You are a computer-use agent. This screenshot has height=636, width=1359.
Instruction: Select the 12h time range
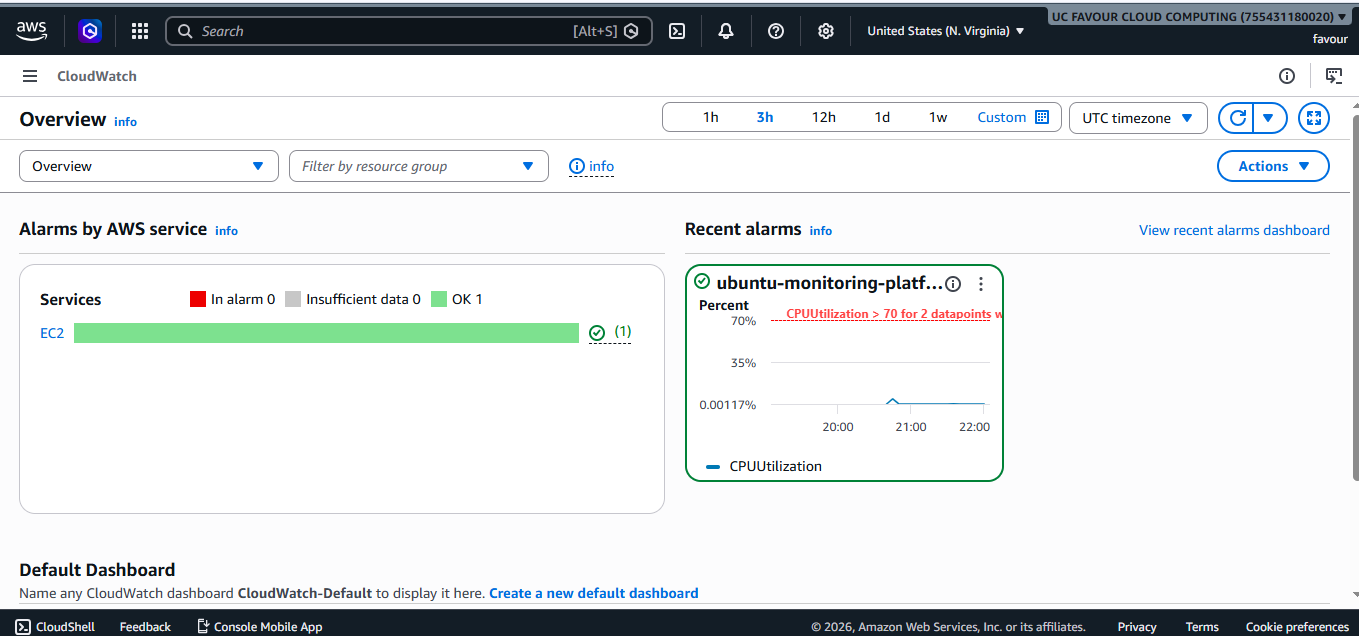[823, 117]
